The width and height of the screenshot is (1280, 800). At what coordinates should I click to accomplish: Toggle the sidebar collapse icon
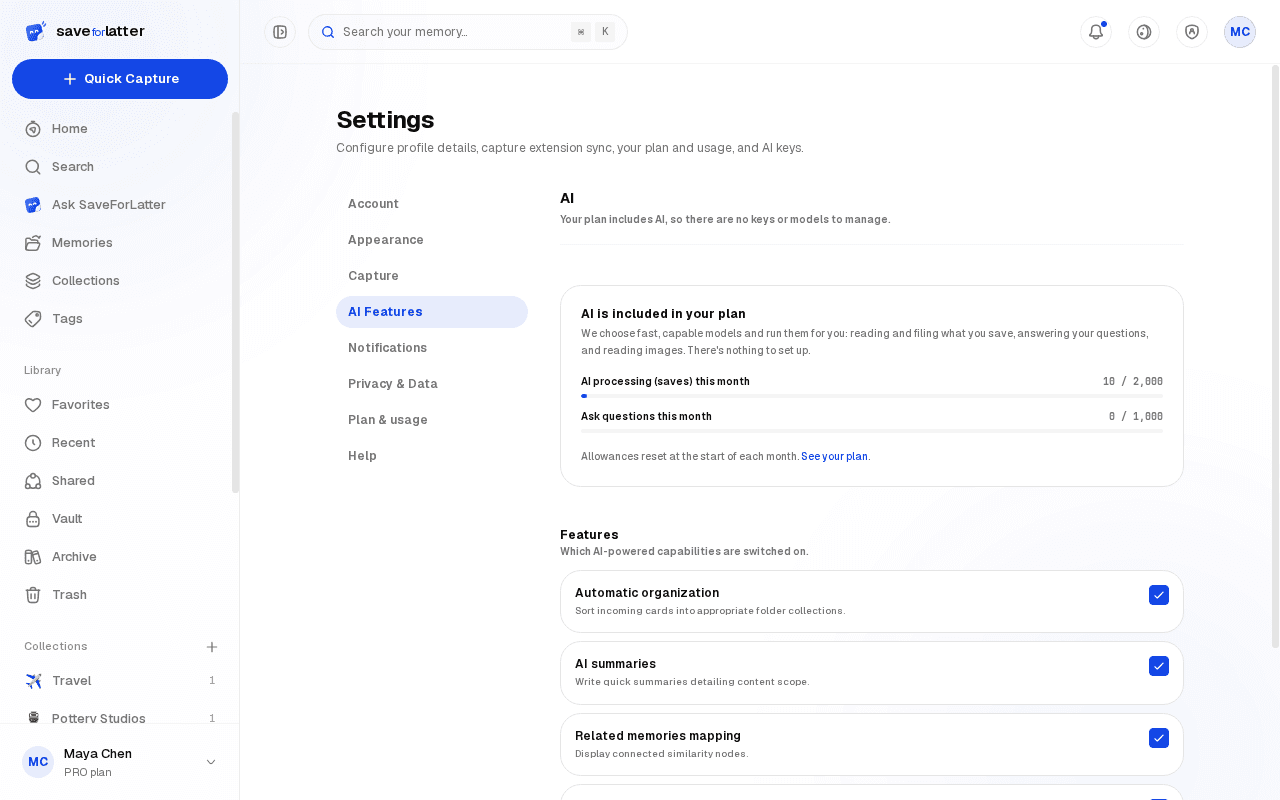coord(280,32)
